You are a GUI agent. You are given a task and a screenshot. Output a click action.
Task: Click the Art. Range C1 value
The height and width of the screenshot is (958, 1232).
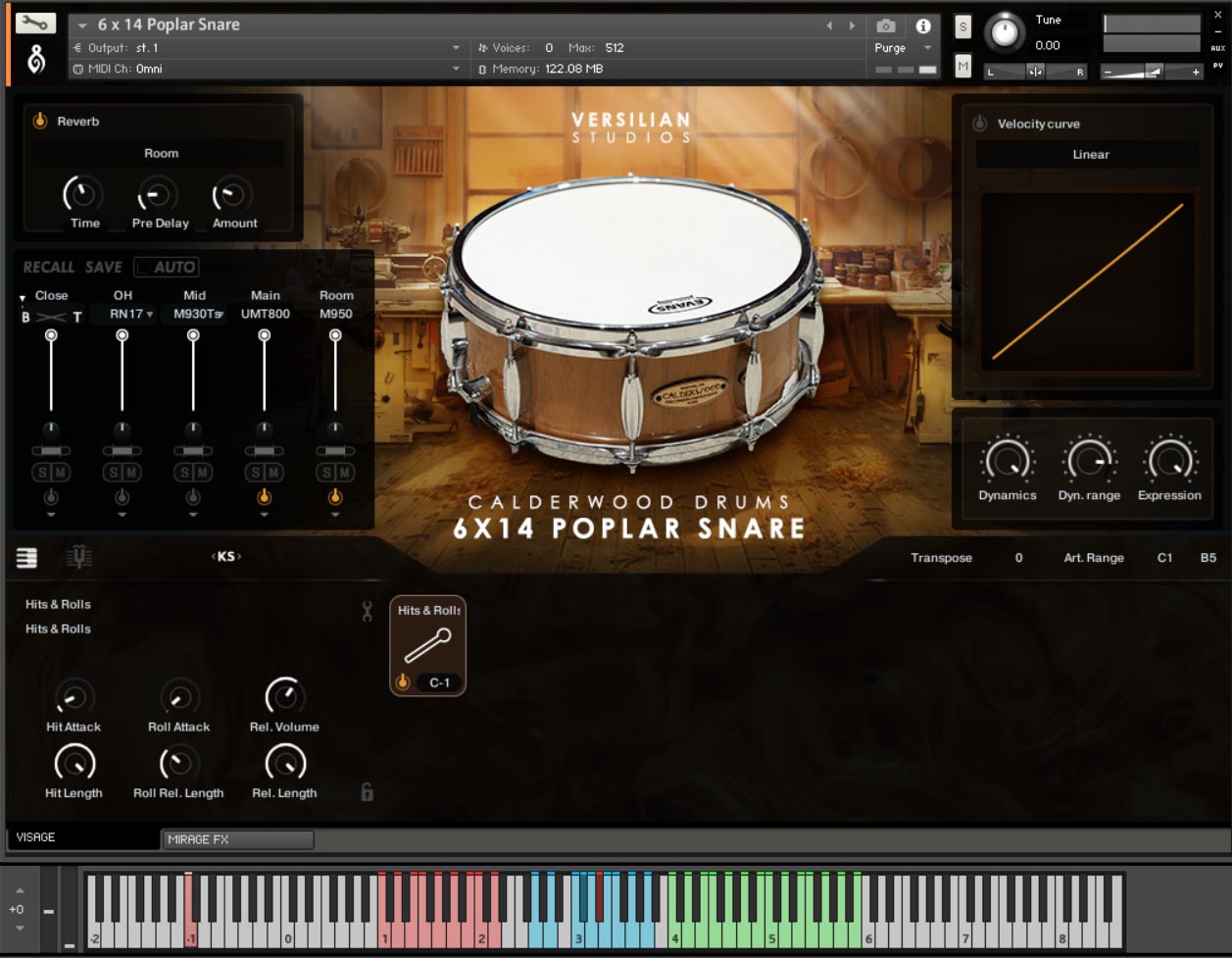point(1164,558)
